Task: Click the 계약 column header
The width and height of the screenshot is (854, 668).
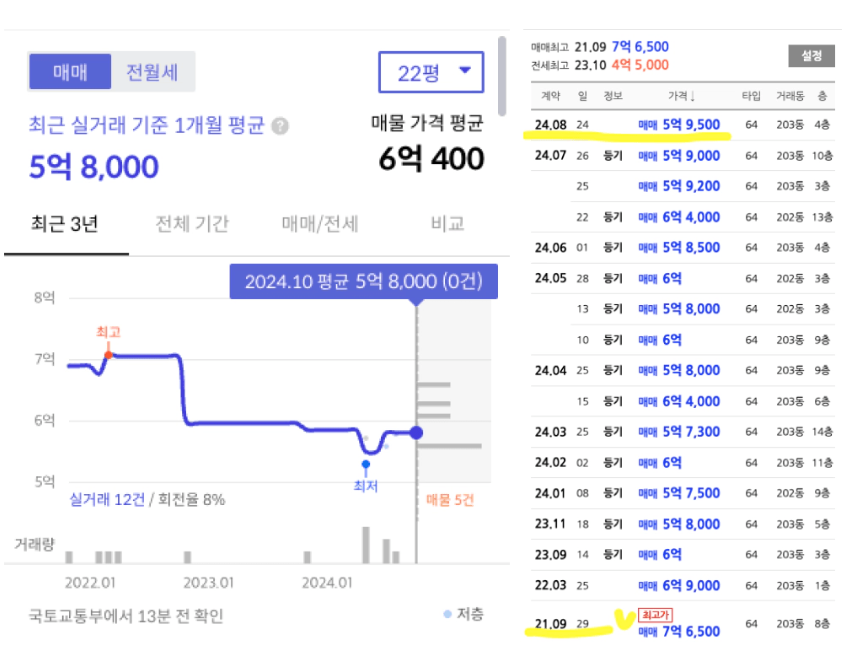Action: pyautogui.click(x=550, y=96)
